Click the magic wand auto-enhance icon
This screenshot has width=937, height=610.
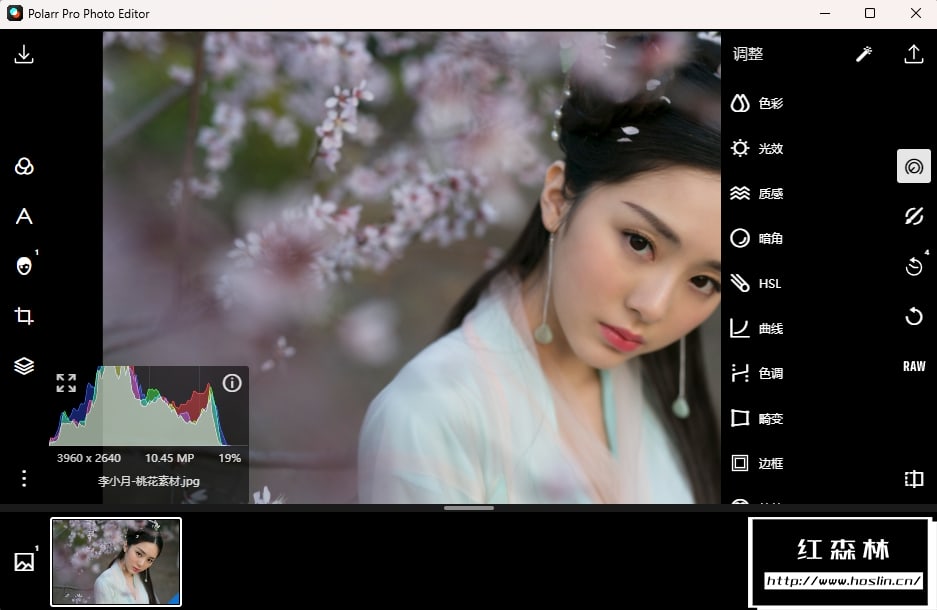click(863, 54)
